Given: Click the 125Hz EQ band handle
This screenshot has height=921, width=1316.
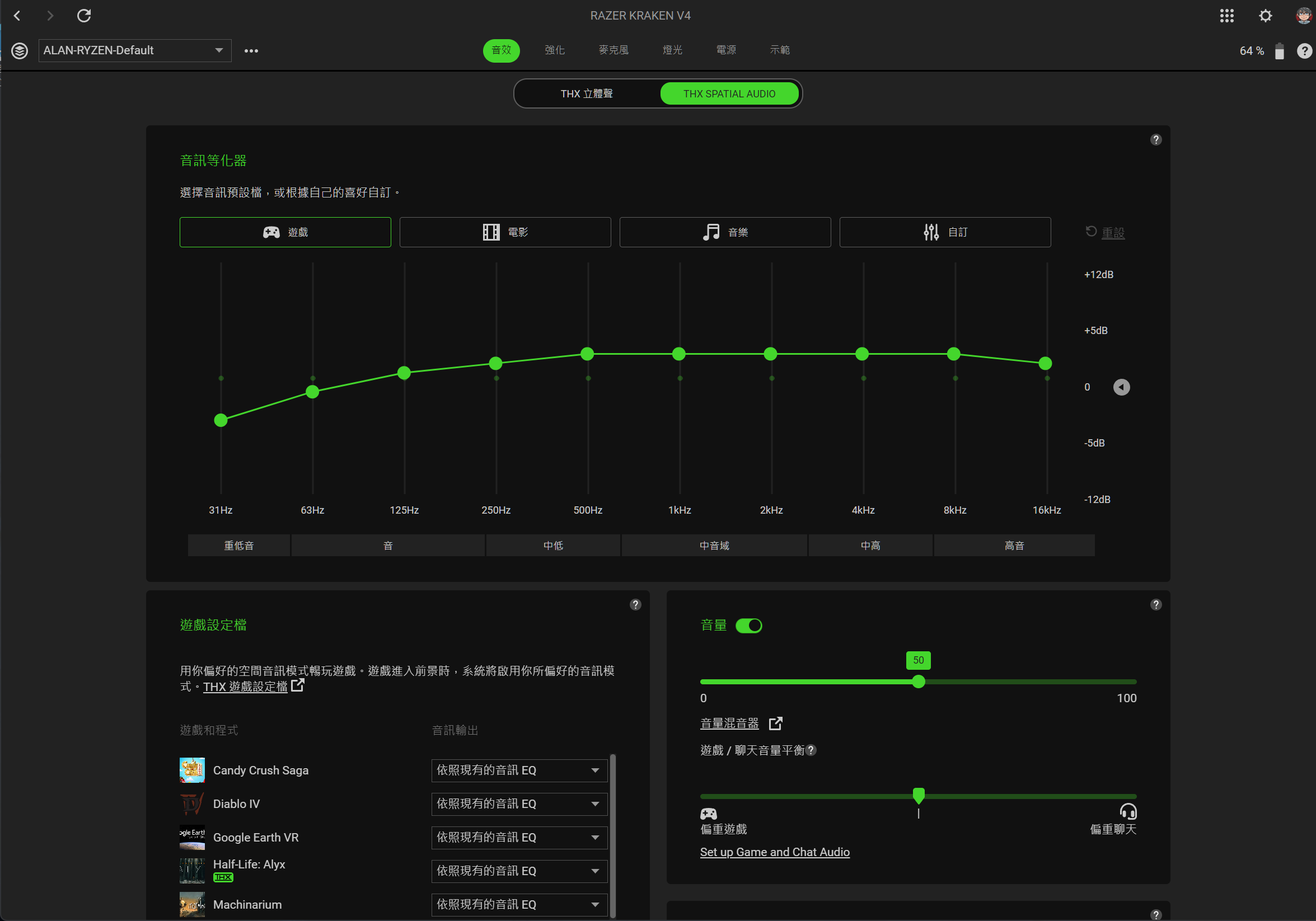Looking at the screenshot, I should tap(404, 373).
